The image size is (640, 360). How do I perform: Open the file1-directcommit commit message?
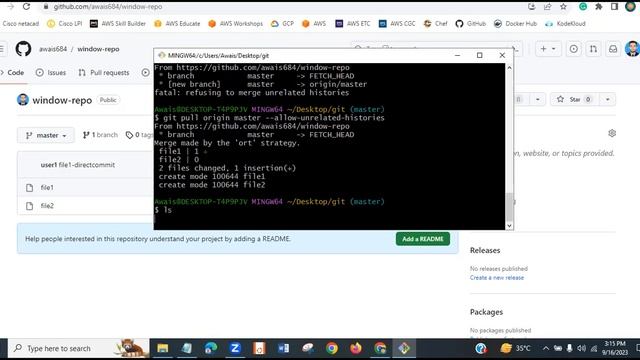pos(87,165)
